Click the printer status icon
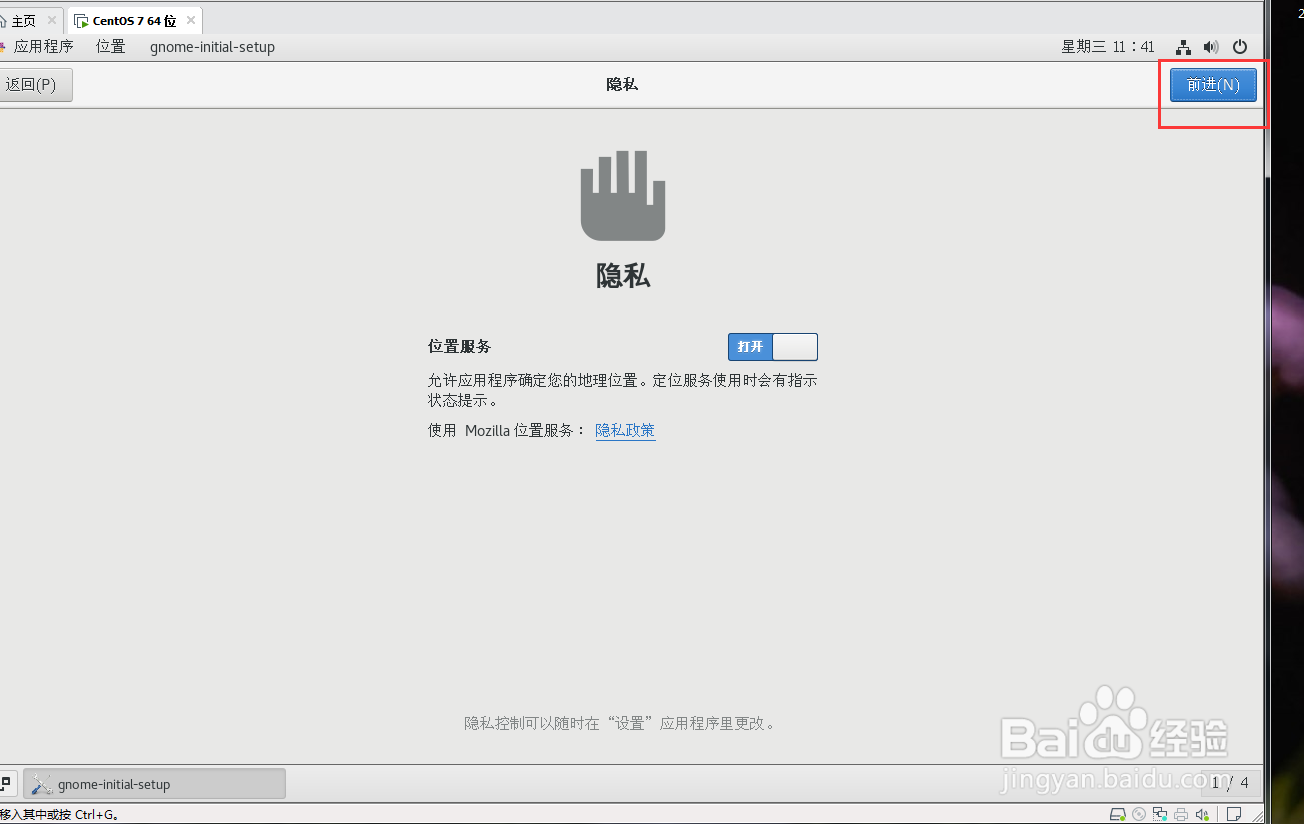 1181,814
